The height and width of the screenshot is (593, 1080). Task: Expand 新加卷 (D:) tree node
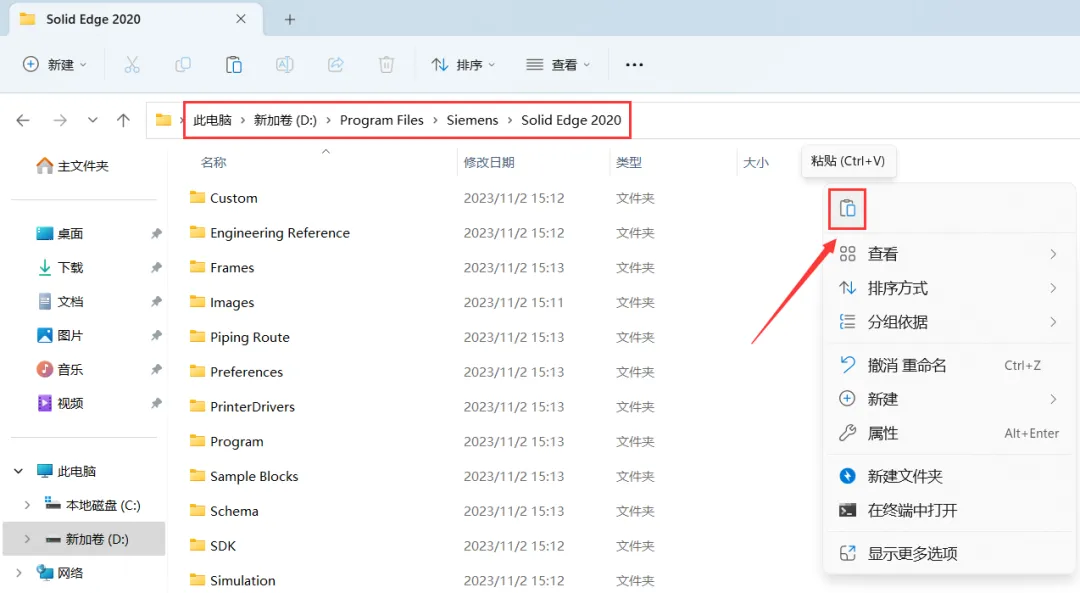point(27,539)
